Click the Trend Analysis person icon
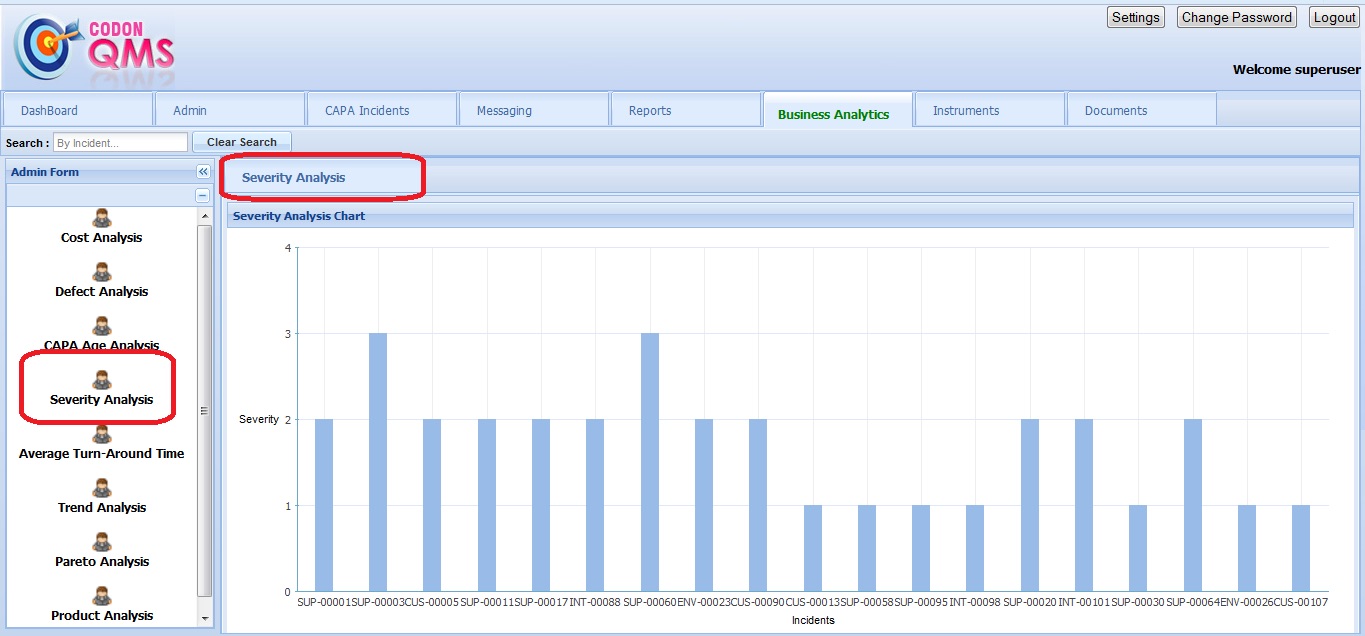The image size is (1365, 636). point(102,488)
